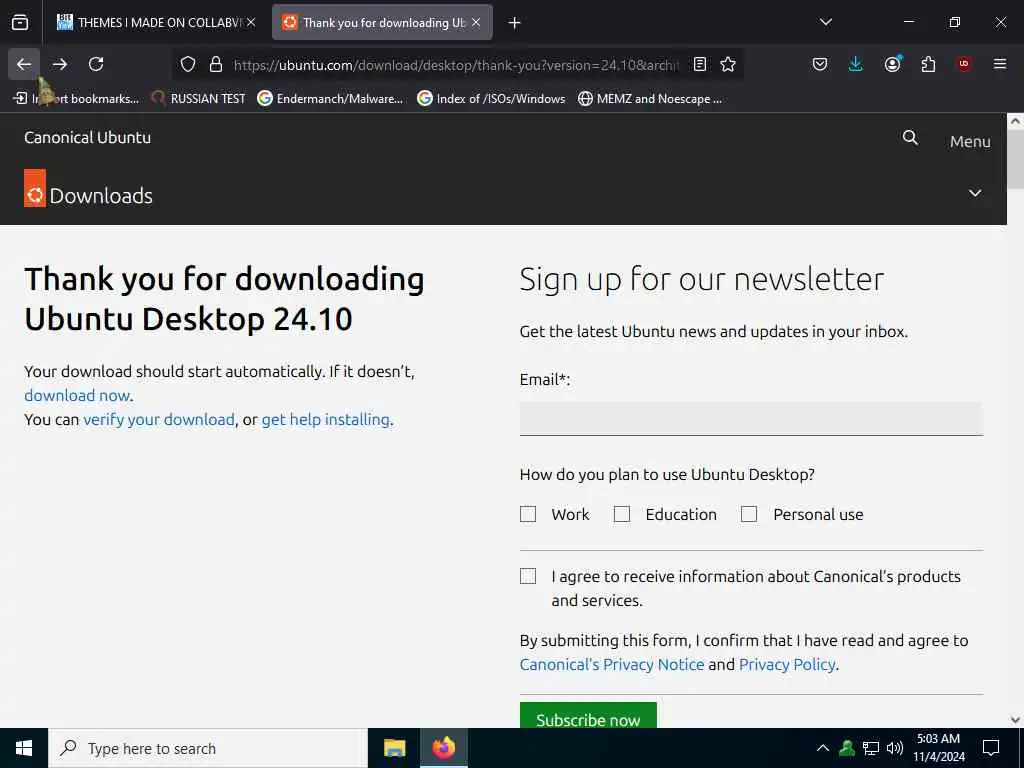Open the Import bookmarks bookmark
This screenshot has width=1024, height=768.
point(76,99)
